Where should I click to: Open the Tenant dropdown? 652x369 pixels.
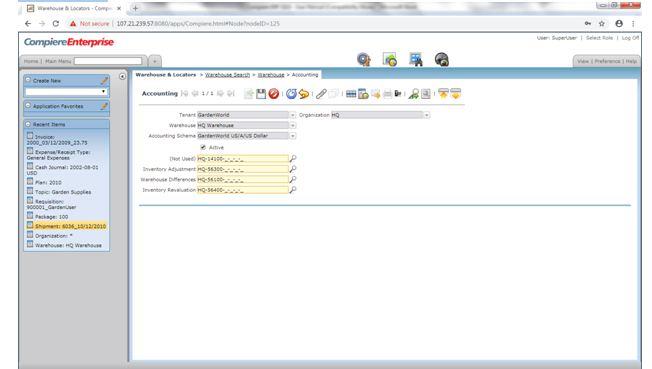pyautogui.click(x=293, y=115)
